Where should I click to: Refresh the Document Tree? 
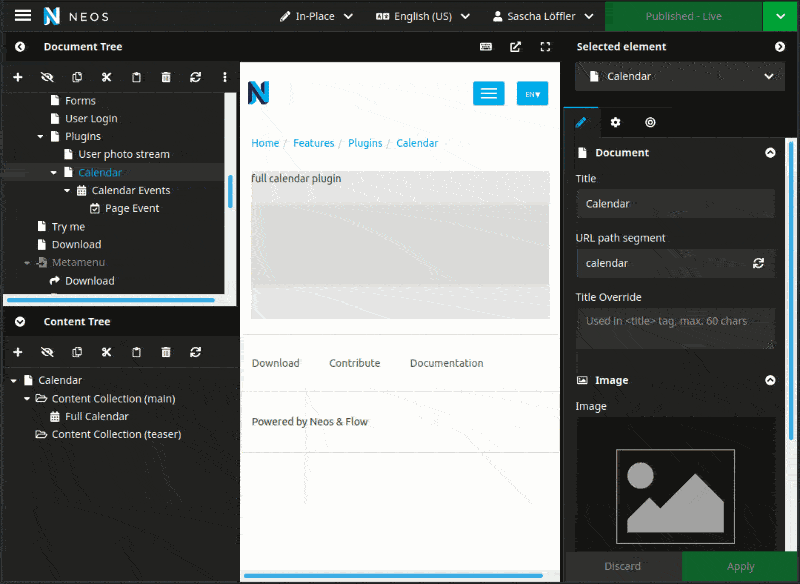point(195,77)
